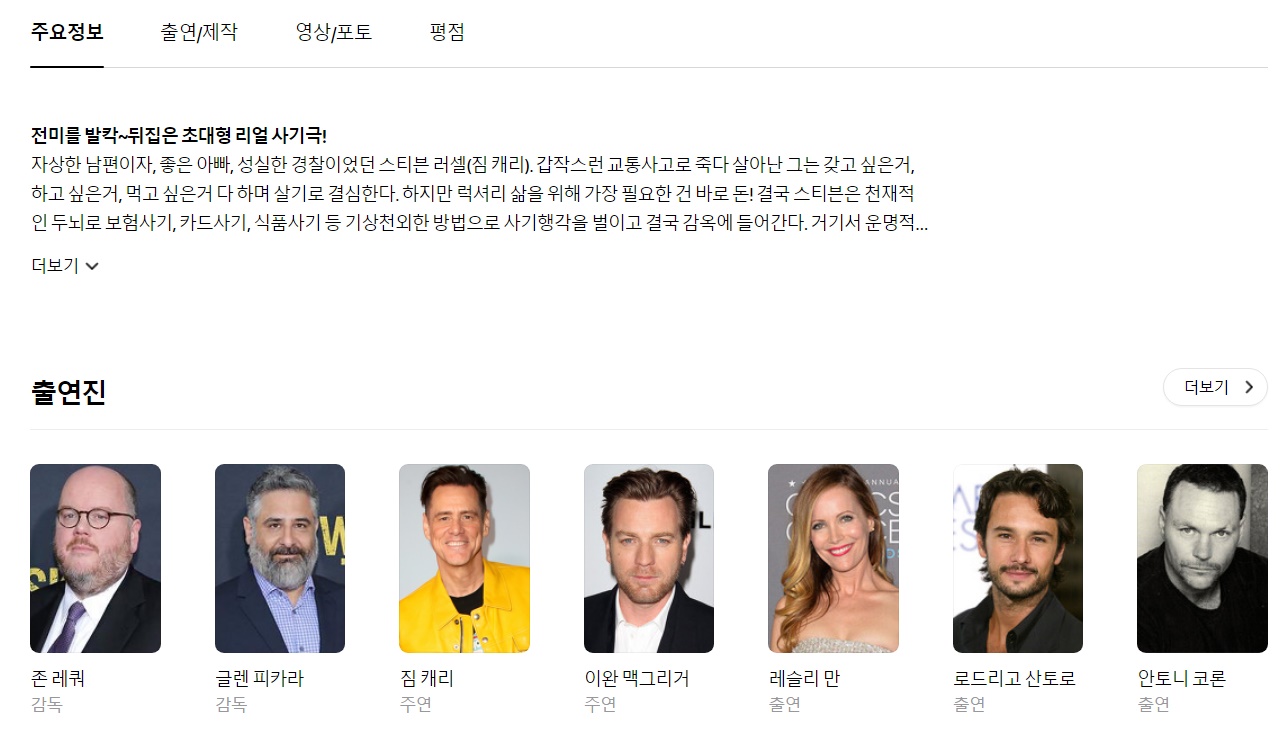Click the 짐 캐리 name link
This screenshot has height=740, width=1284.
tap(427, 678)
